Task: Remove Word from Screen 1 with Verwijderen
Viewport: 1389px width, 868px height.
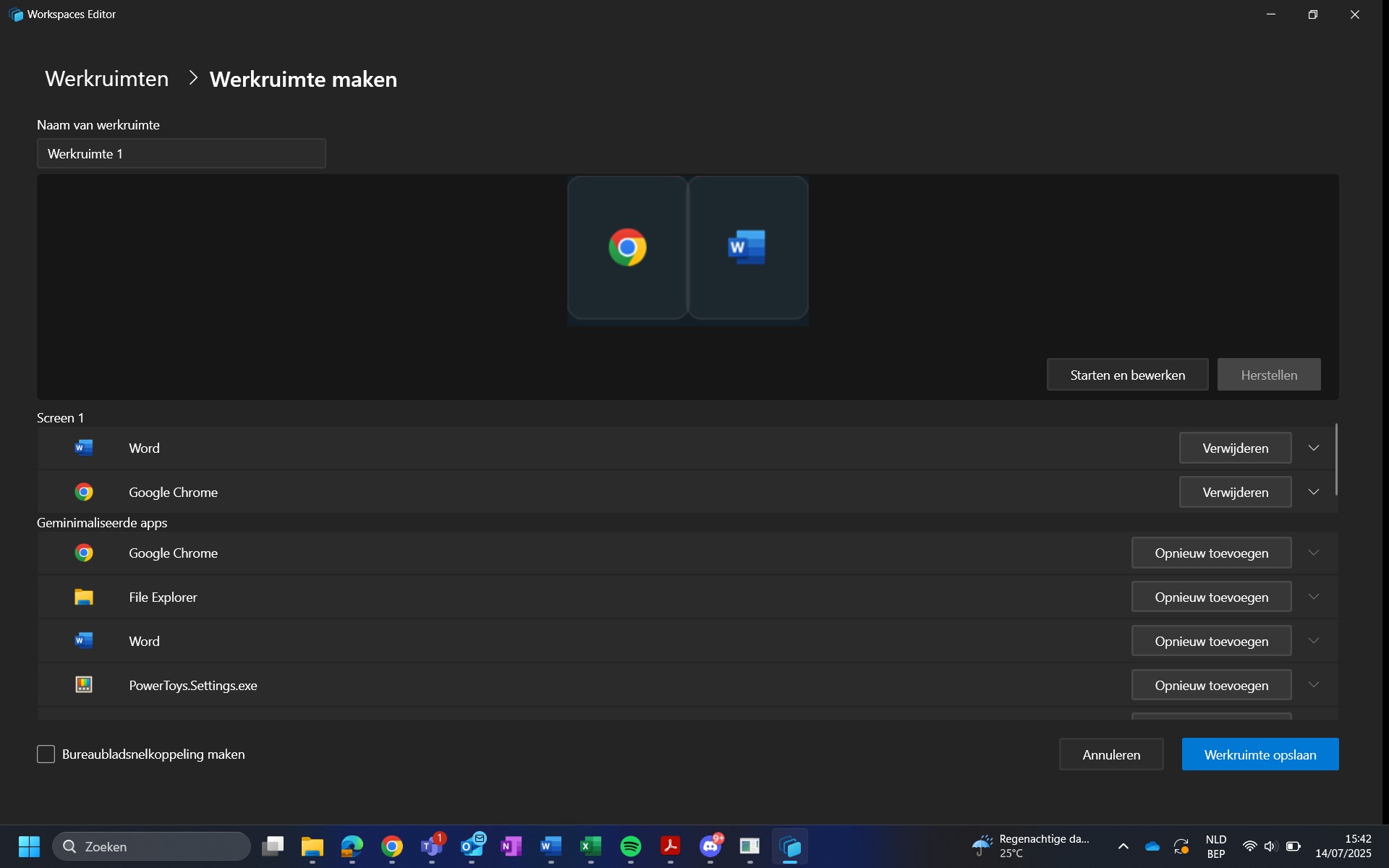Action: 1235,448
